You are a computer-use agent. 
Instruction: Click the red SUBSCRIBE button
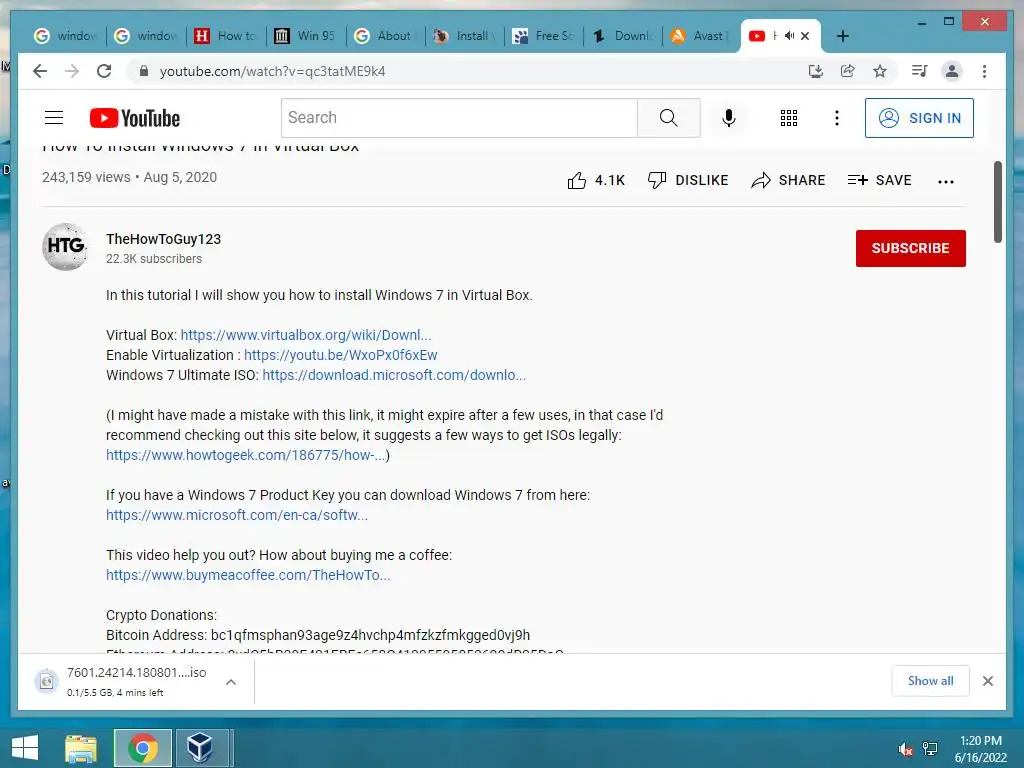point(910,248)
